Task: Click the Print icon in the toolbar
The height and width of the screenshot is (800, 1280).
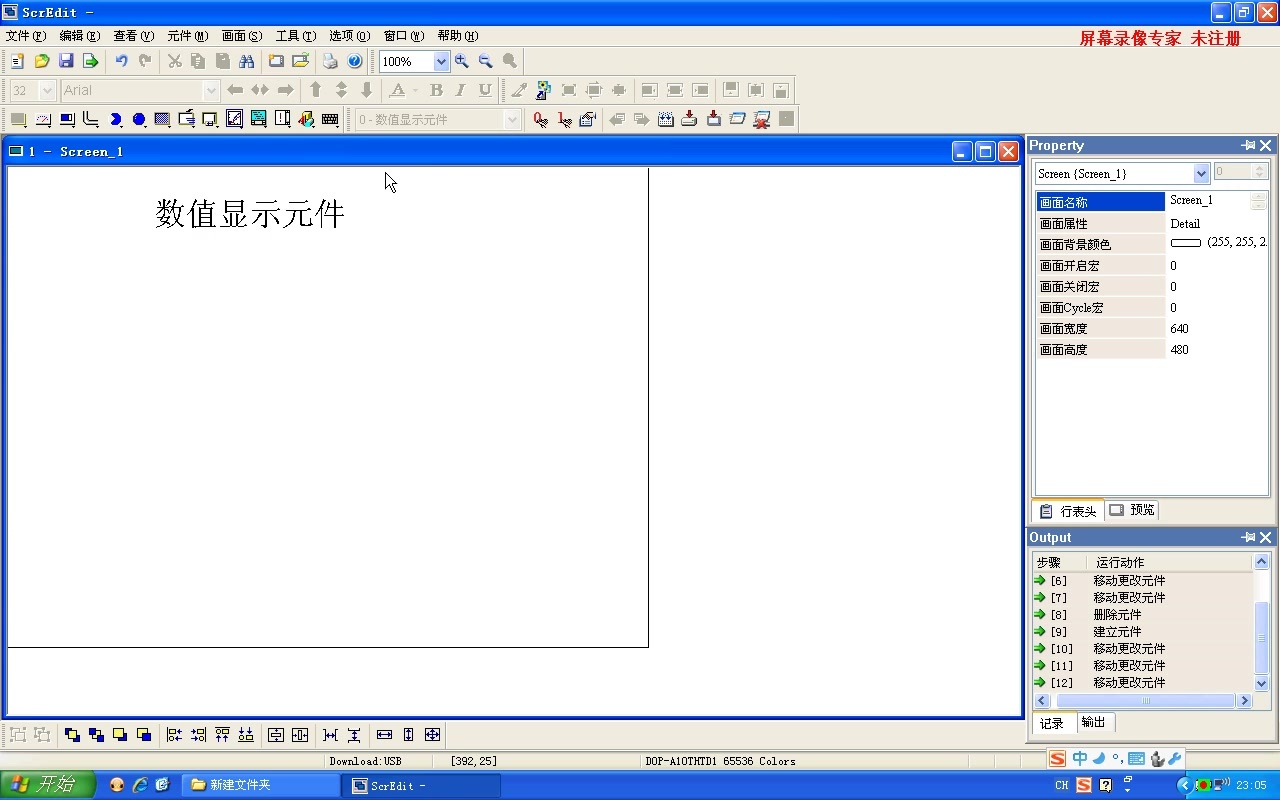Action: click(330, 61)
